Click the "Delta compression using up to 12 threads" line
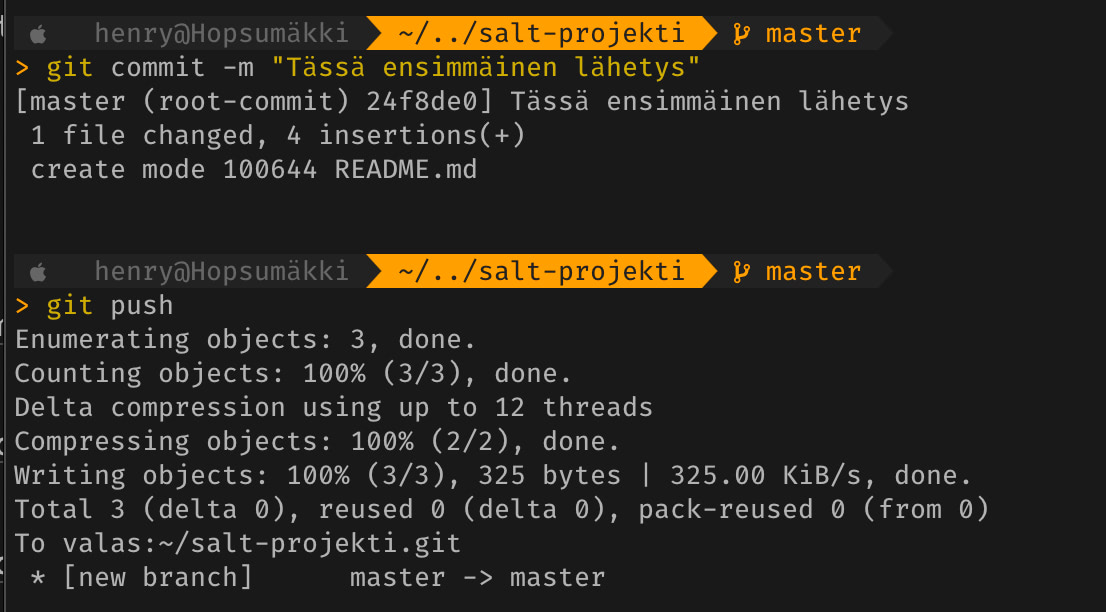 point(333,407)
